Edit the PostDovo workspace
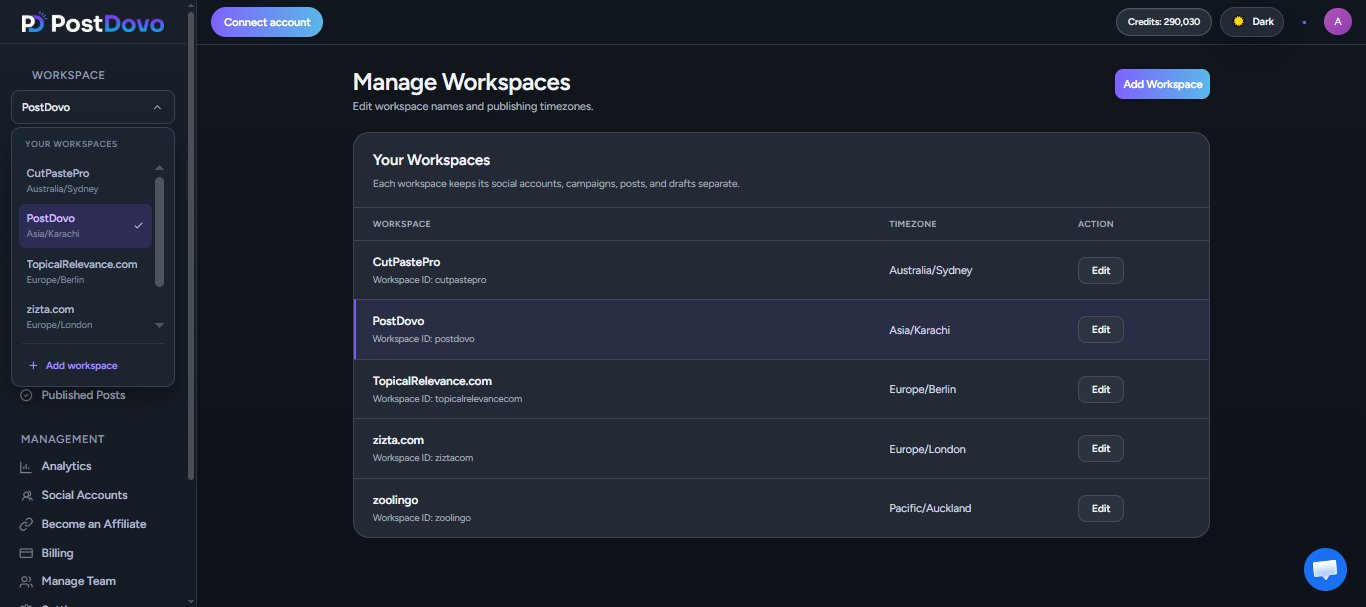The width and height of the screenshot is (1366, 607). point(1100,330)
